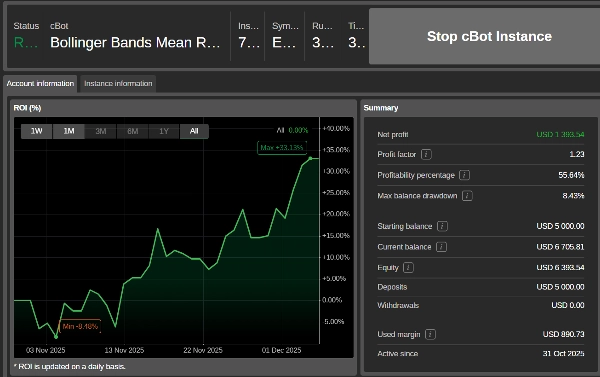Click info icon next to Max balance drawdown
The image size is (600, 377).
pos(467,196)
